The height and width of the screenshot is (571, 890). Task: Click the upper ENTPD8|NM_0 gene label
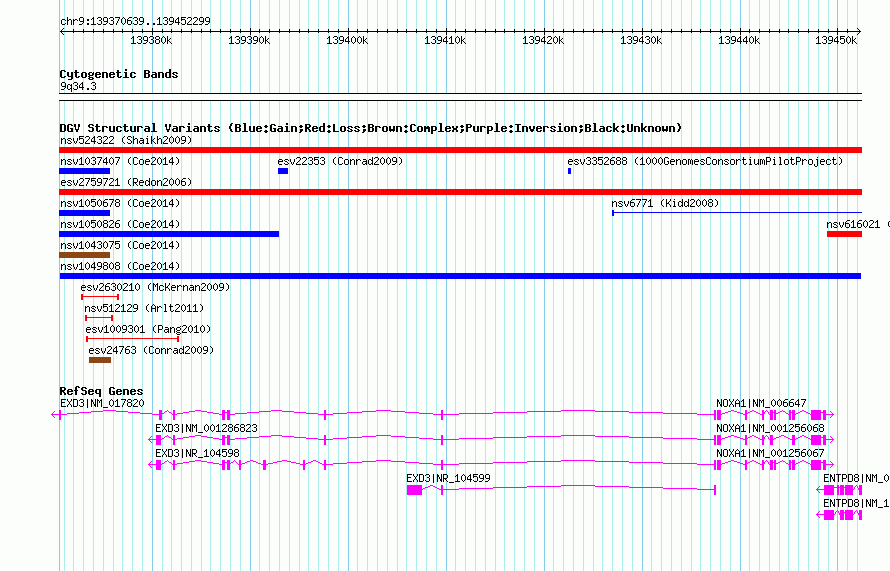click(x=856, y=478)
